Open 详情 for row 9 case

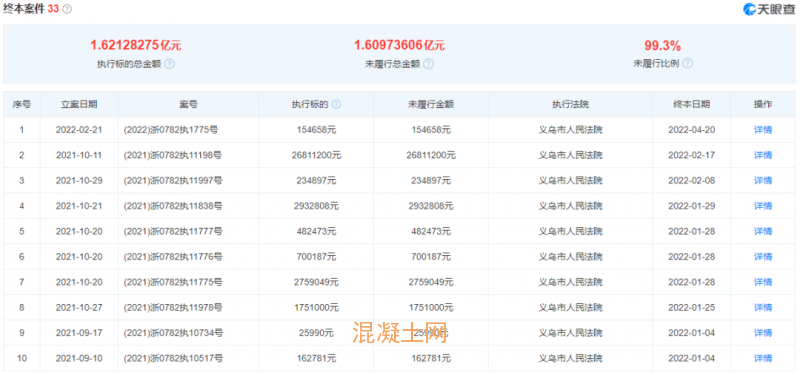tap(763, 333)
